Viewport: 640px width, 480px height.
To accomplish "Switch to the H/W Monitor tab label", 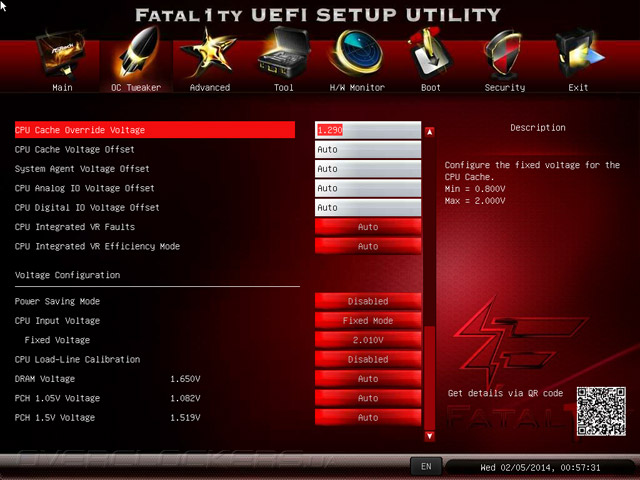I will pos(357,87).
